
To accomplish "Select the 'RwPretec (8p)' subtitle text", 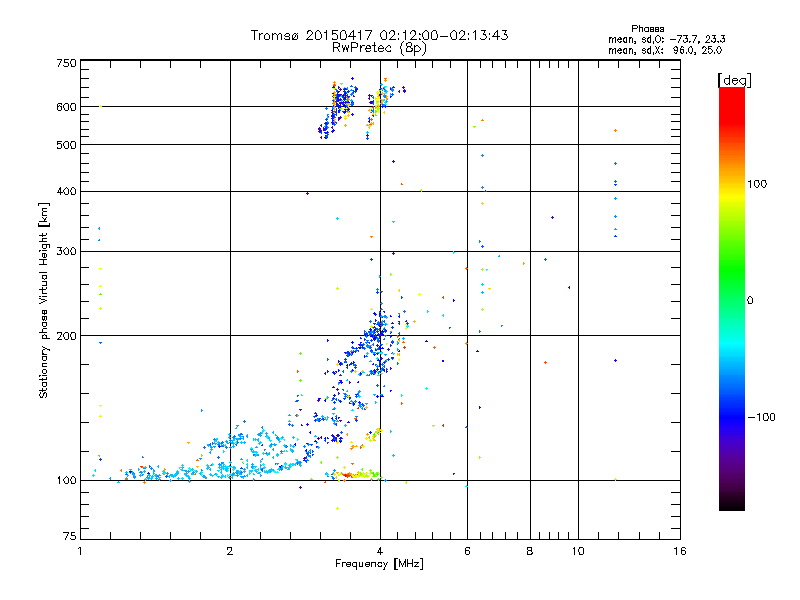I will click(x=379, y=48).
